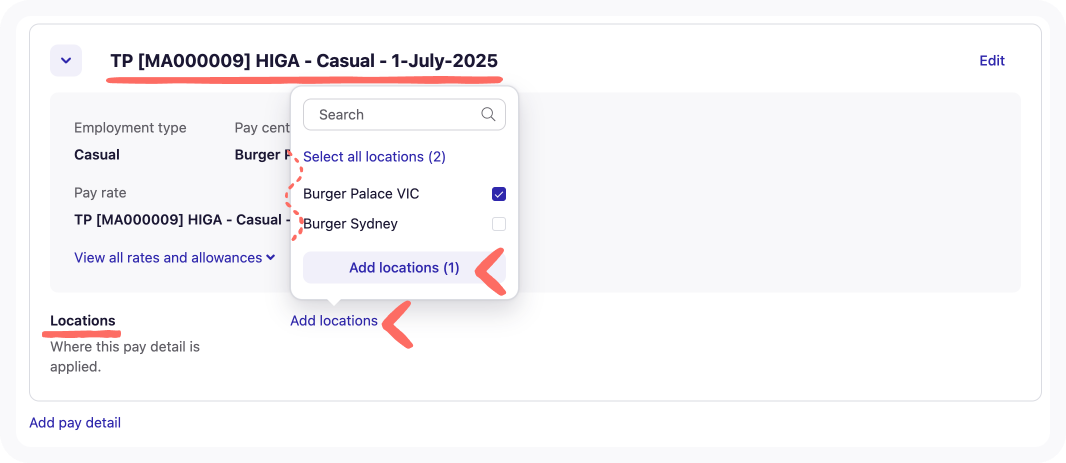Click the Employment type label
Image resolution: width=1066 pixels, height=463 pixels.
tap(130, 128)
